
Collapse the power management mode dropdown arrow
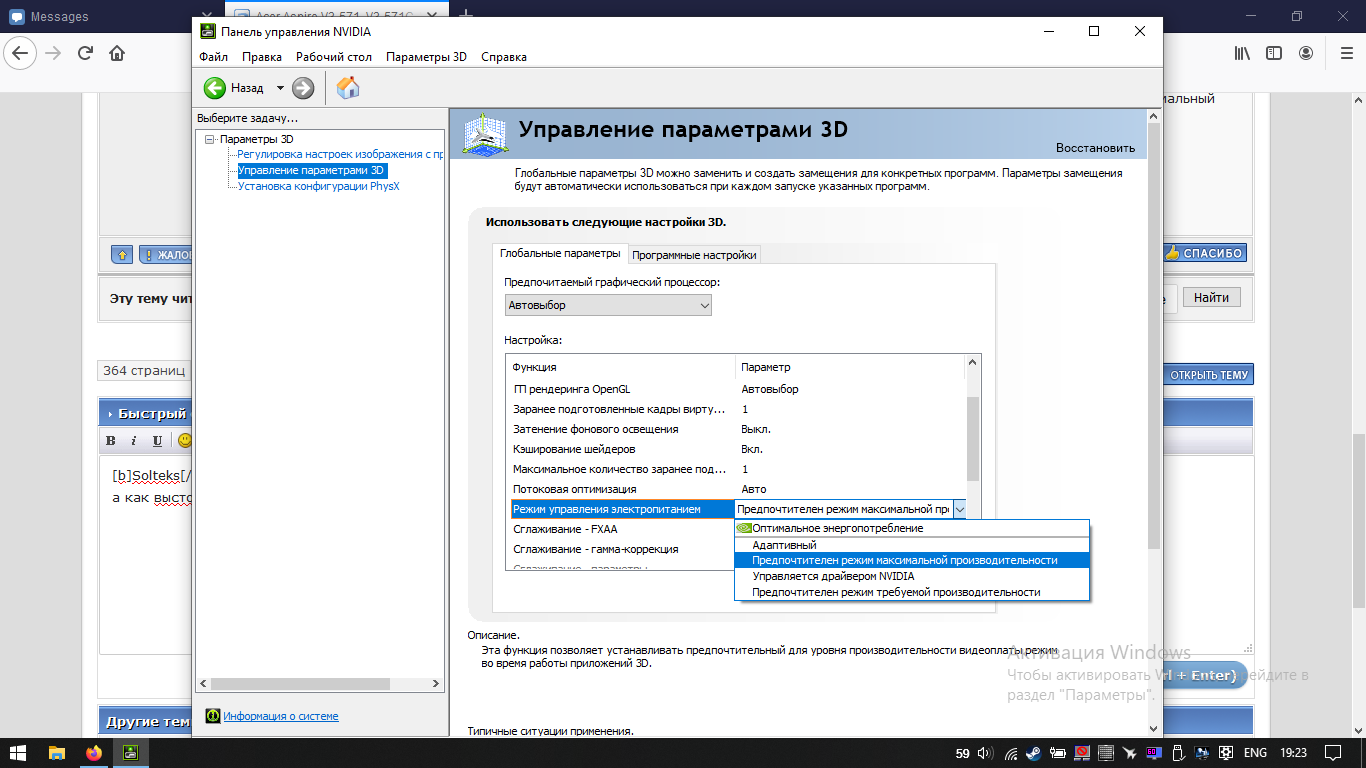(x=960, y=509)
